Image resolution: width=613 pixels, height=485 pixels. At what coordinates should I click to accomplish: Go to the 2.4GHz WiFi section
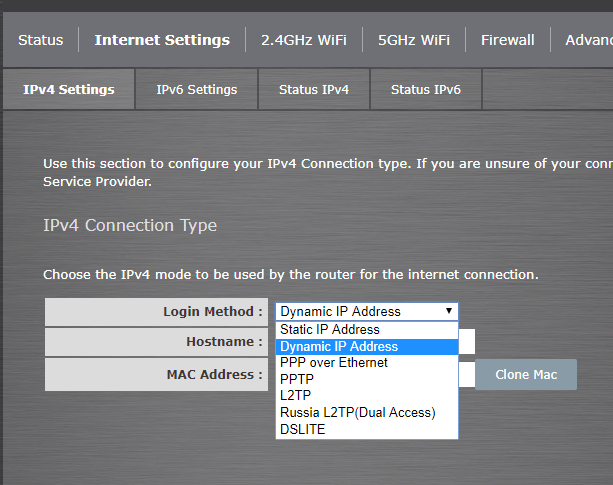point(304,40)
